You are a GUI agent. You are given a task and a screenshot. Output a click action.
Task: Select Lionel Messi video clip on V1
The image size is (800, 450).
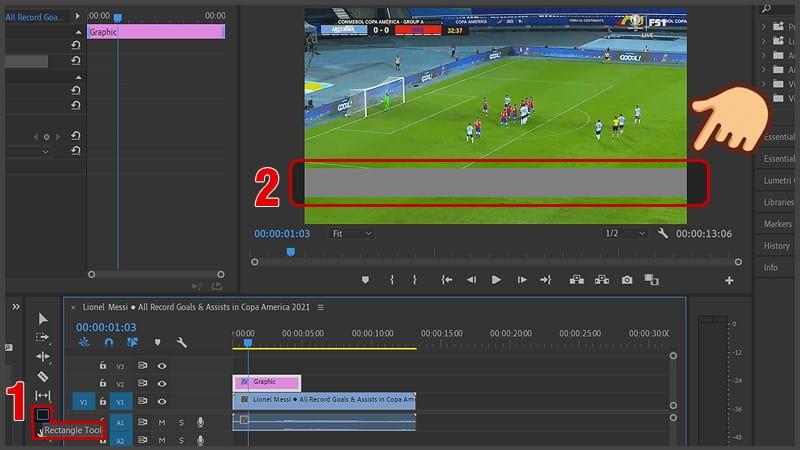pos(324,401)
